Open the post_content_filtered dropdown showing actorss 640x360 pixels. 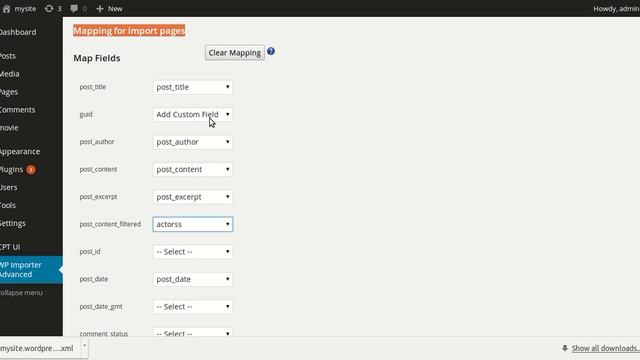click(x=193, y=224)
